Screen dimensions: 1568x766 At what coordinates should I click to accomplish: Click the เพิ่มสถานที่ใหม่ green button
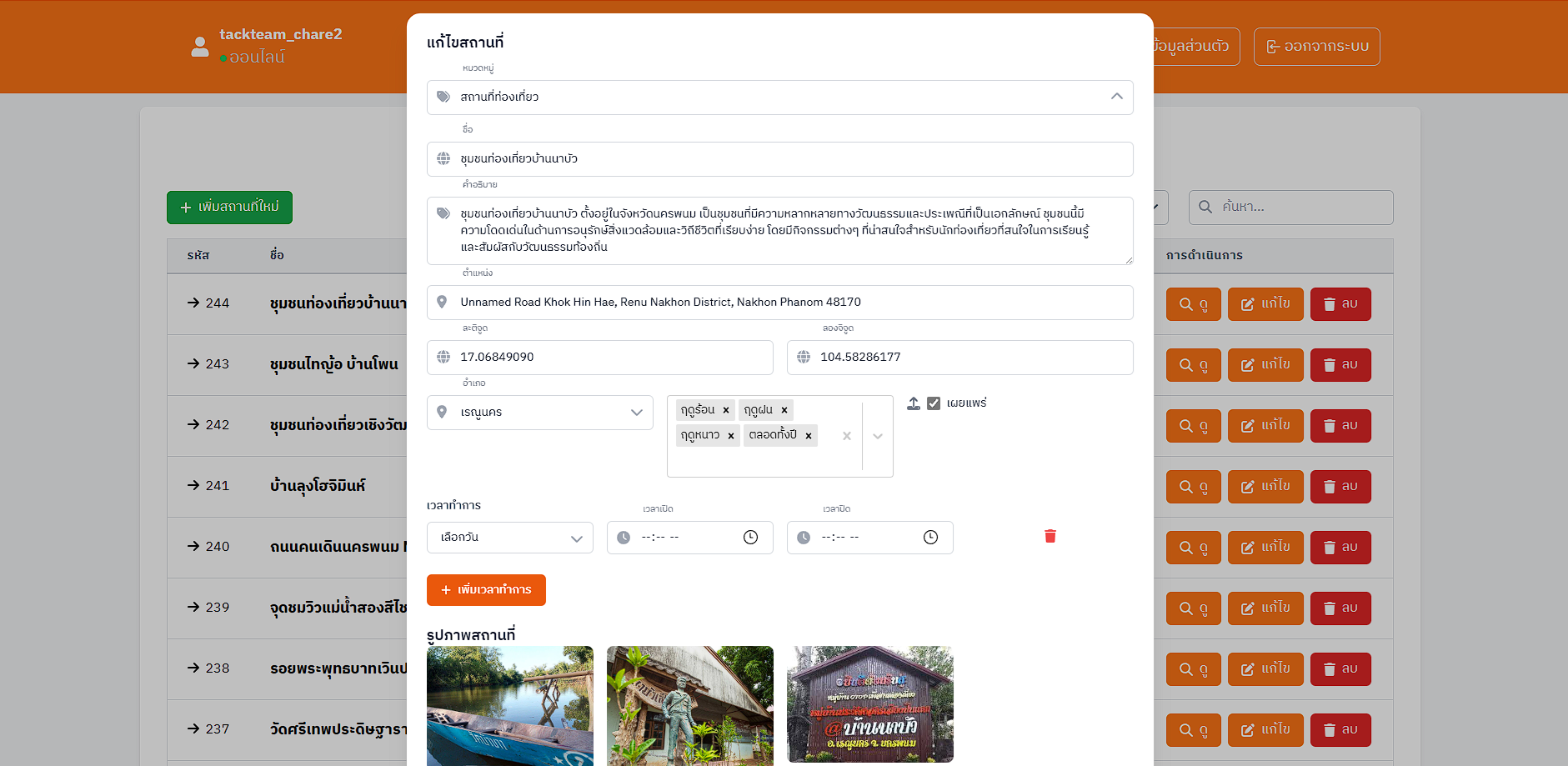point(229,208)
